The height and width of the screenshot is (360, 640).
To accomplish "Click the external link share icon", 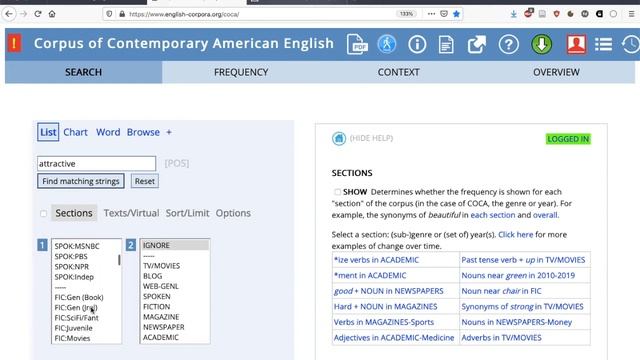I will point(477,44).
